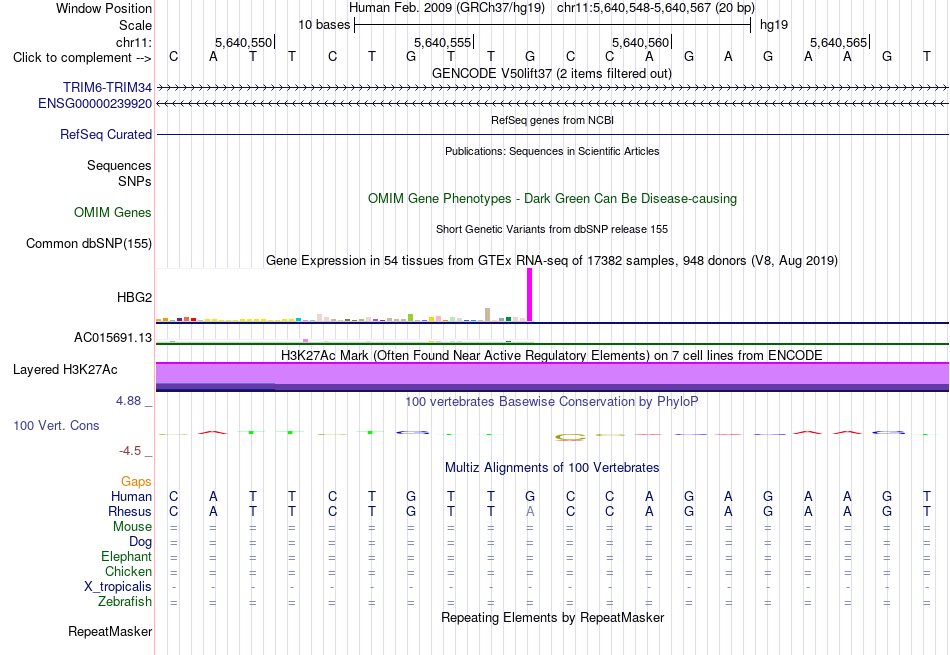Select the Rhesus alignment row label
This screenshot has width=950, height=655.
pos(130,511)
